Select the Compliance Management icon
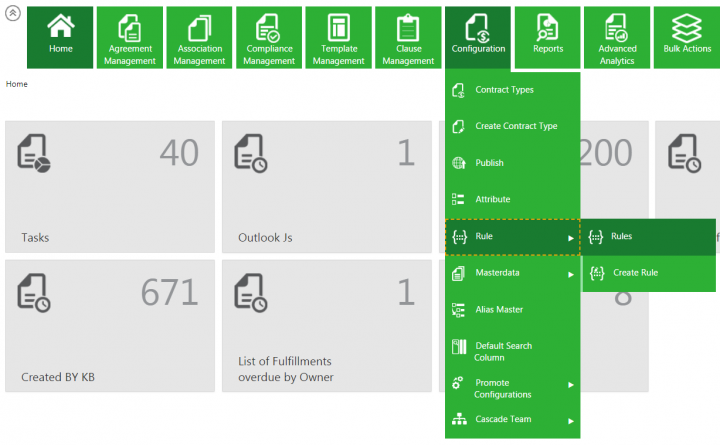 click(269, 27)
